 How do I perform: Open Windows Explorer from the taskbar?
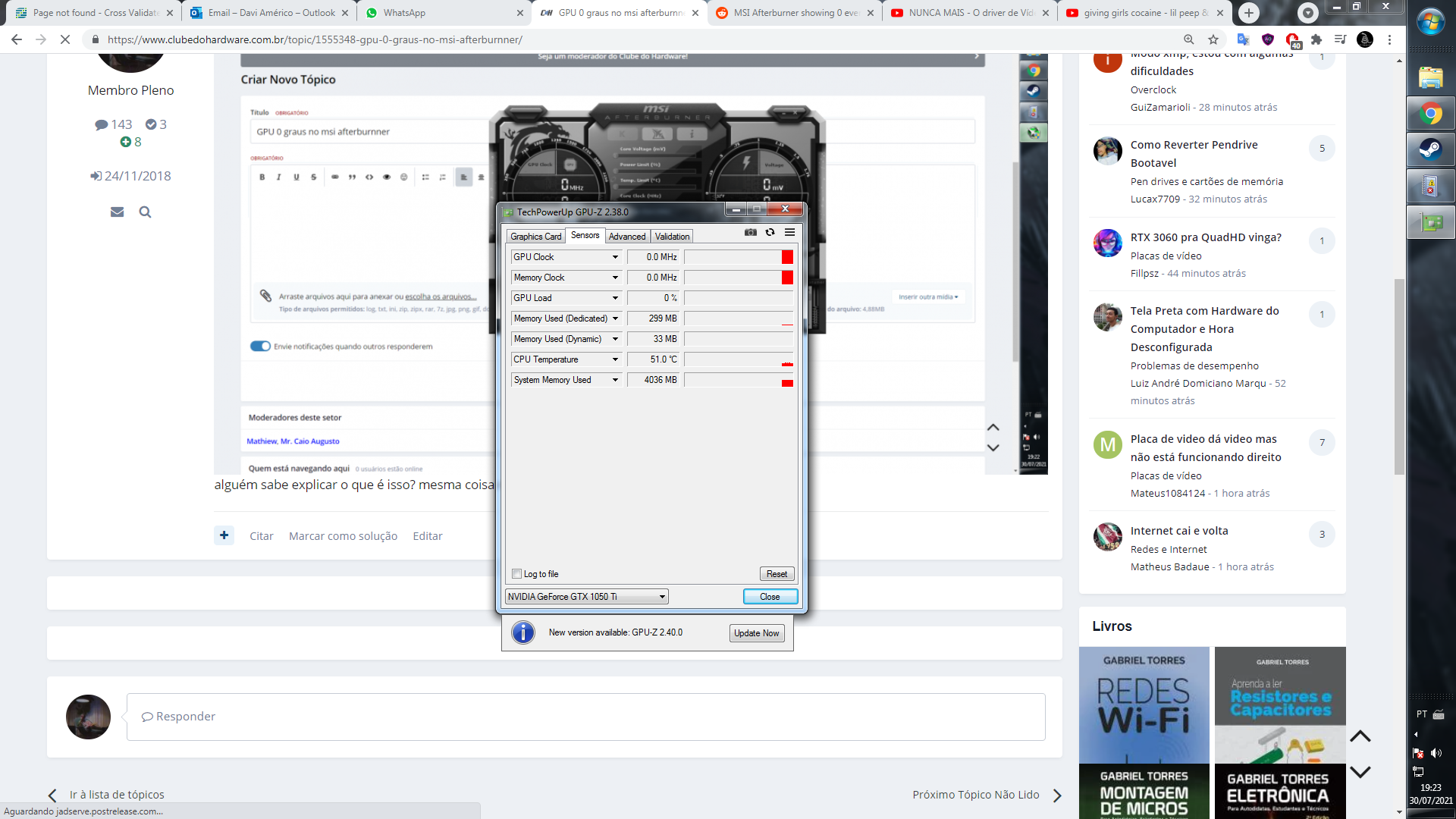pyautogui.click(x=1431, y=77)
